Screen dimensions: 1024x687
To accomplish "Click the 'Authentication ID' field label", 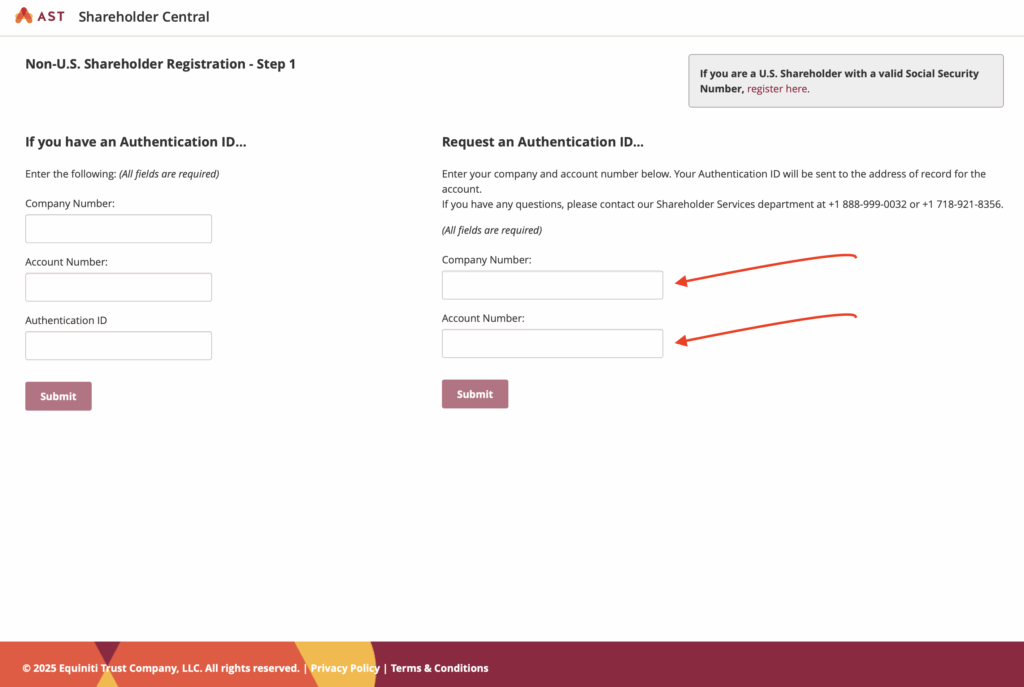I will click(x=66, y=321).
